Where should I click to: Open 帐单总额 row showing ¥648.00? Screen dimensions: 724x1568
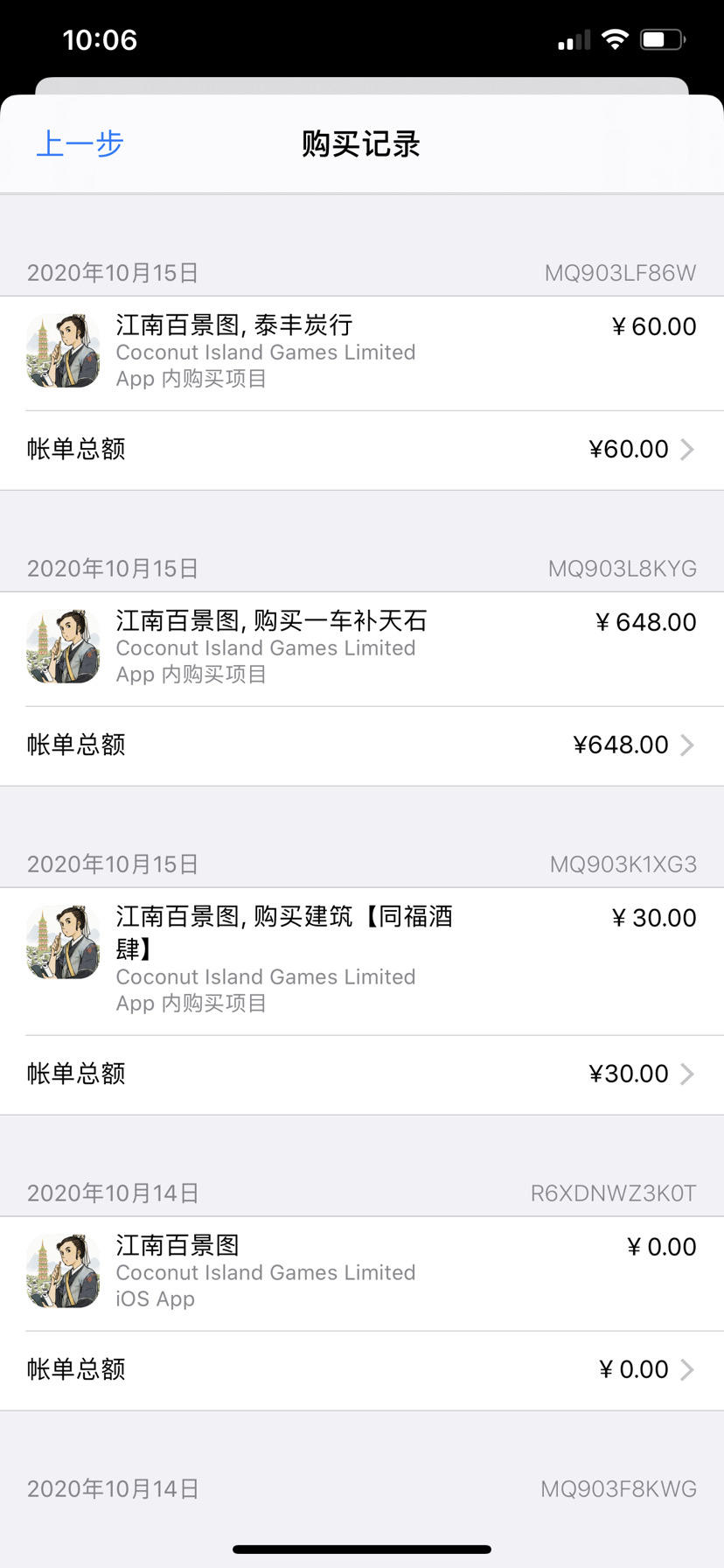pyautogui.click(x=362, y=745)
